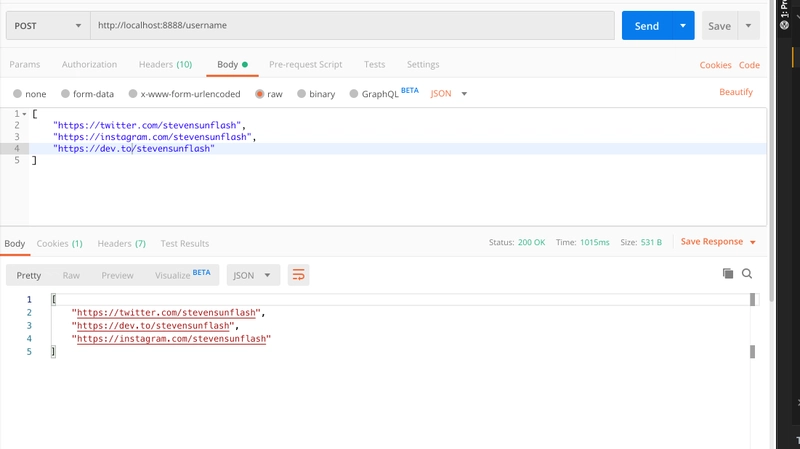Click the dev.to URL in request body

point(134,148)
